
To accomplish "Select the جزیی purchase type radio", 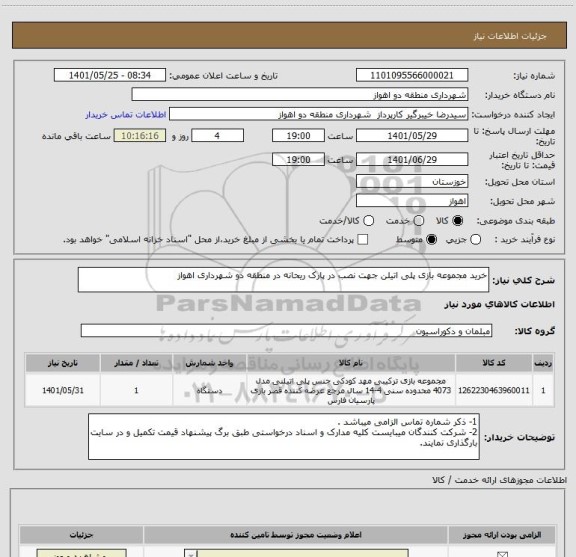I will click(x=475, y=240).
